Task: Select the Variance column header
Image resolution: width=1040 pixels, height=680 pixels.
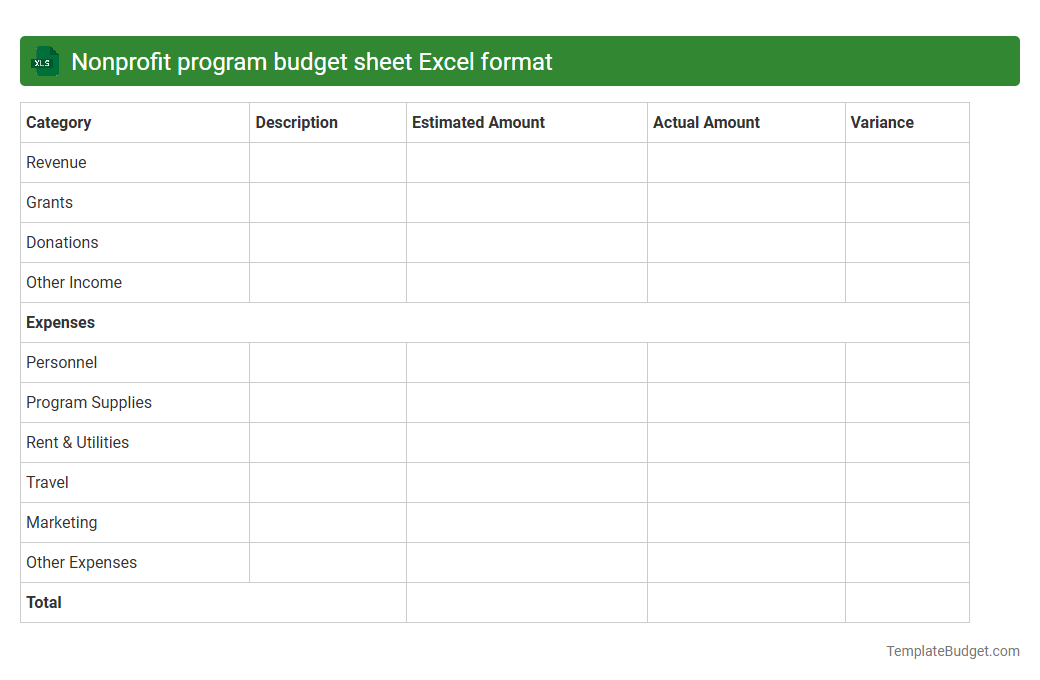Action: pyautogui.click(x=882, y=122)
